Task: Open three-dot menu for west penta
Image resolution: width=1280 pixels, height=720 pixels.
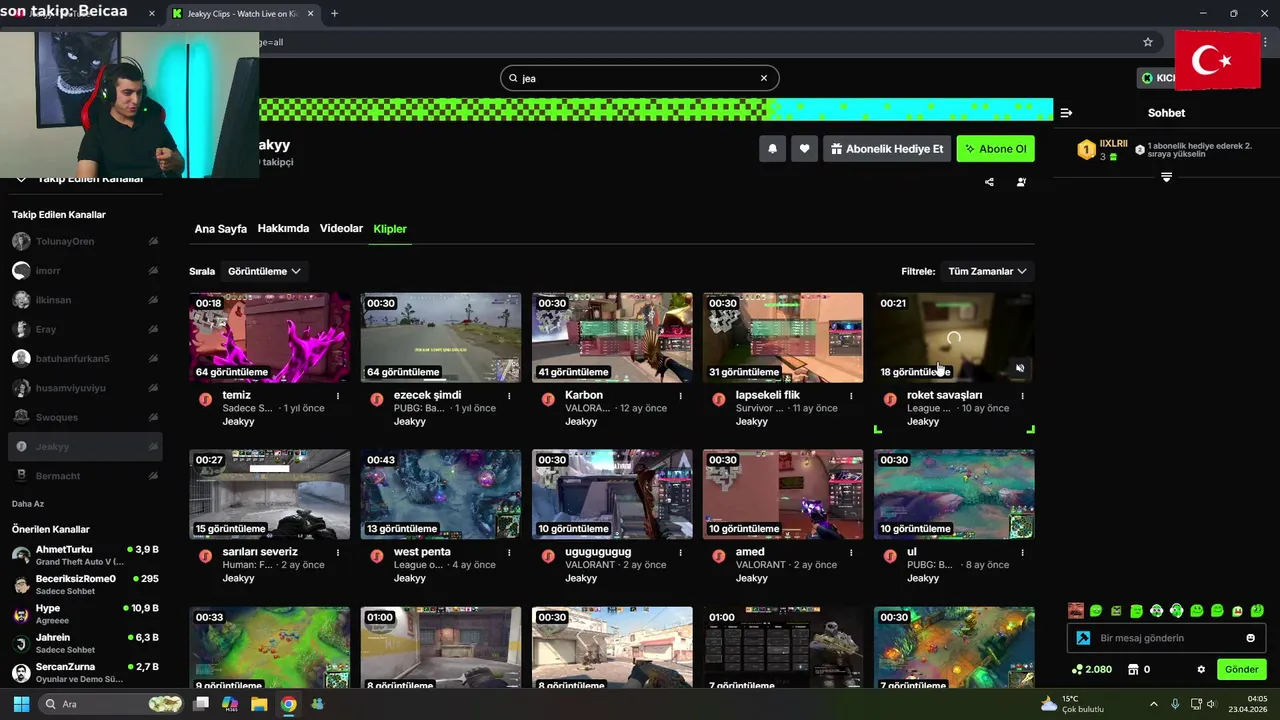Action: [509, 553]
